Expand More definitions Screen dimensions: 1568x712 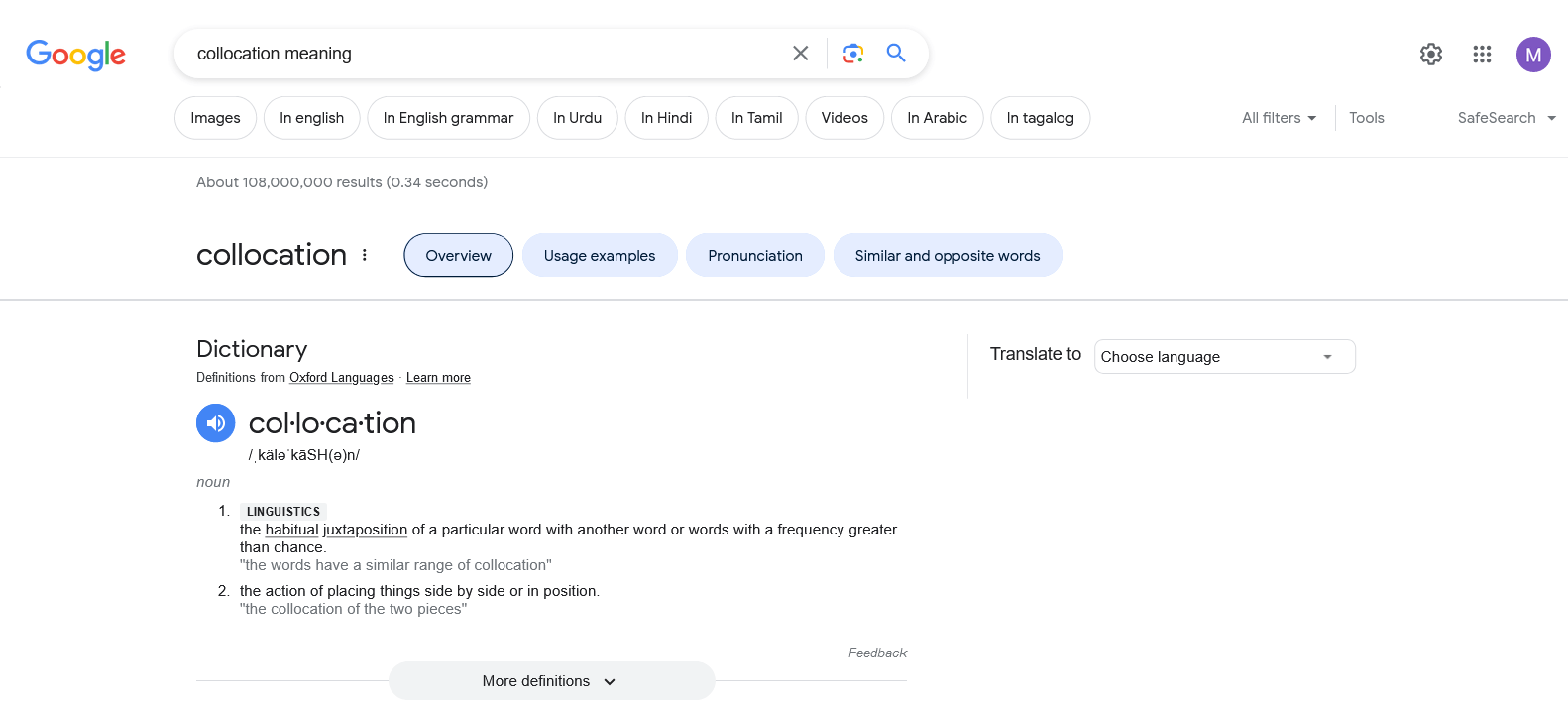[x=551, y=681]
